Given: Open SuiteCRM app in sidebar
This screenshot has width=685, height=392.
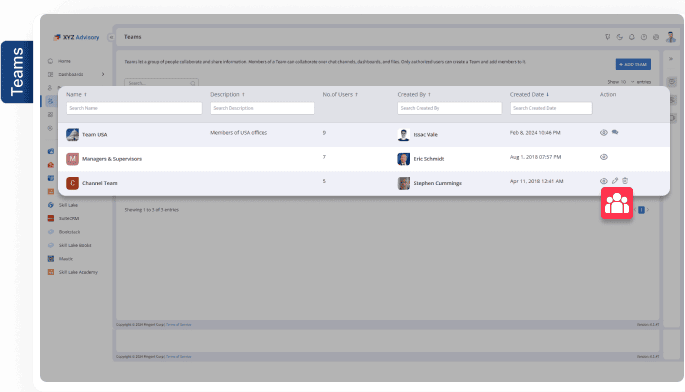Looking at the screenshot, I should point(69,219).
